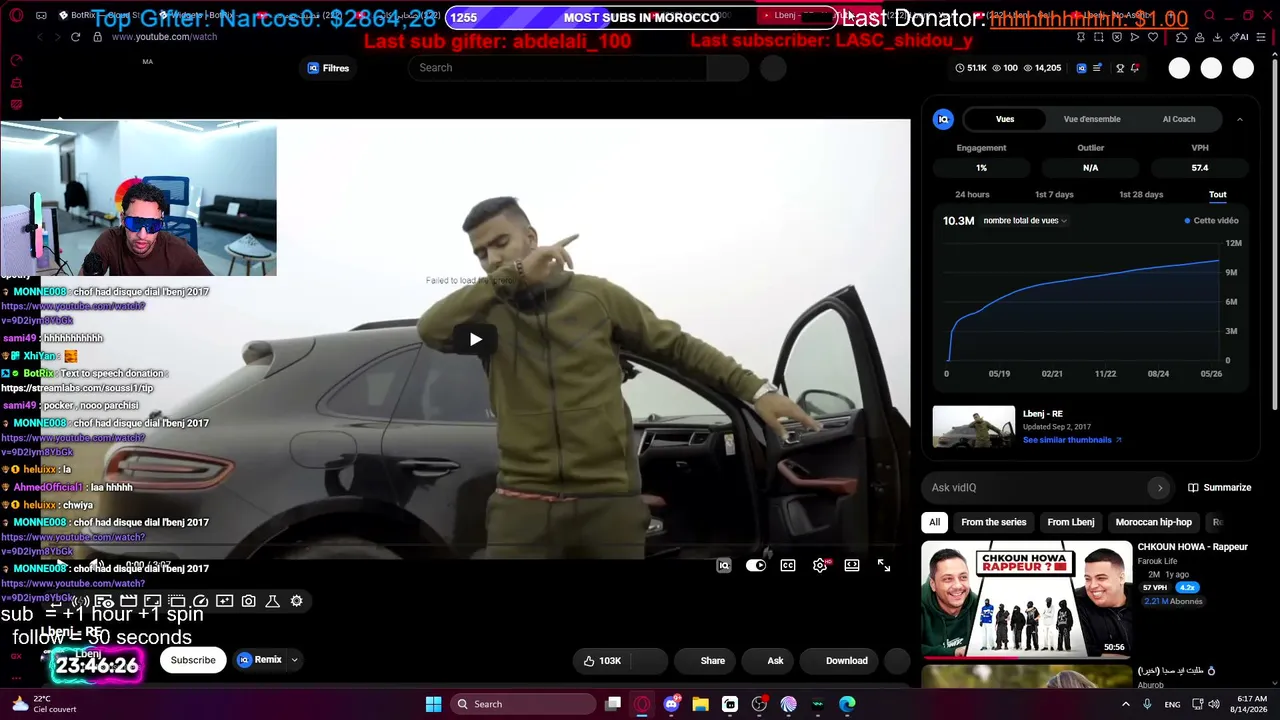Screen dimensions: 1280x720
Task: Open the nombre total de vues dropdown
Action: [1025, 221]
